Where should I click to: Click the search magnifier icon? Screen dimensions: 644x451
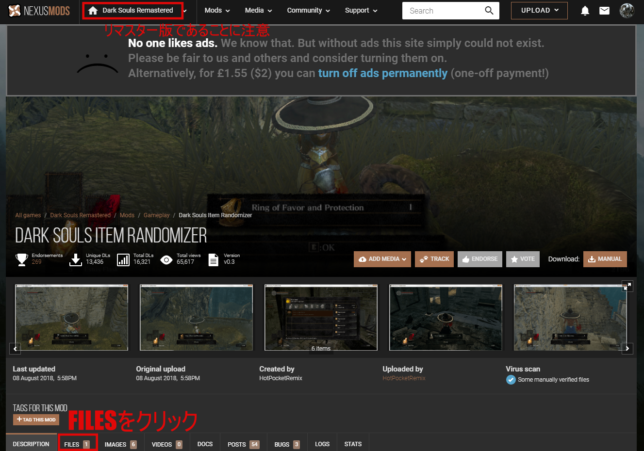click(489, 11)
